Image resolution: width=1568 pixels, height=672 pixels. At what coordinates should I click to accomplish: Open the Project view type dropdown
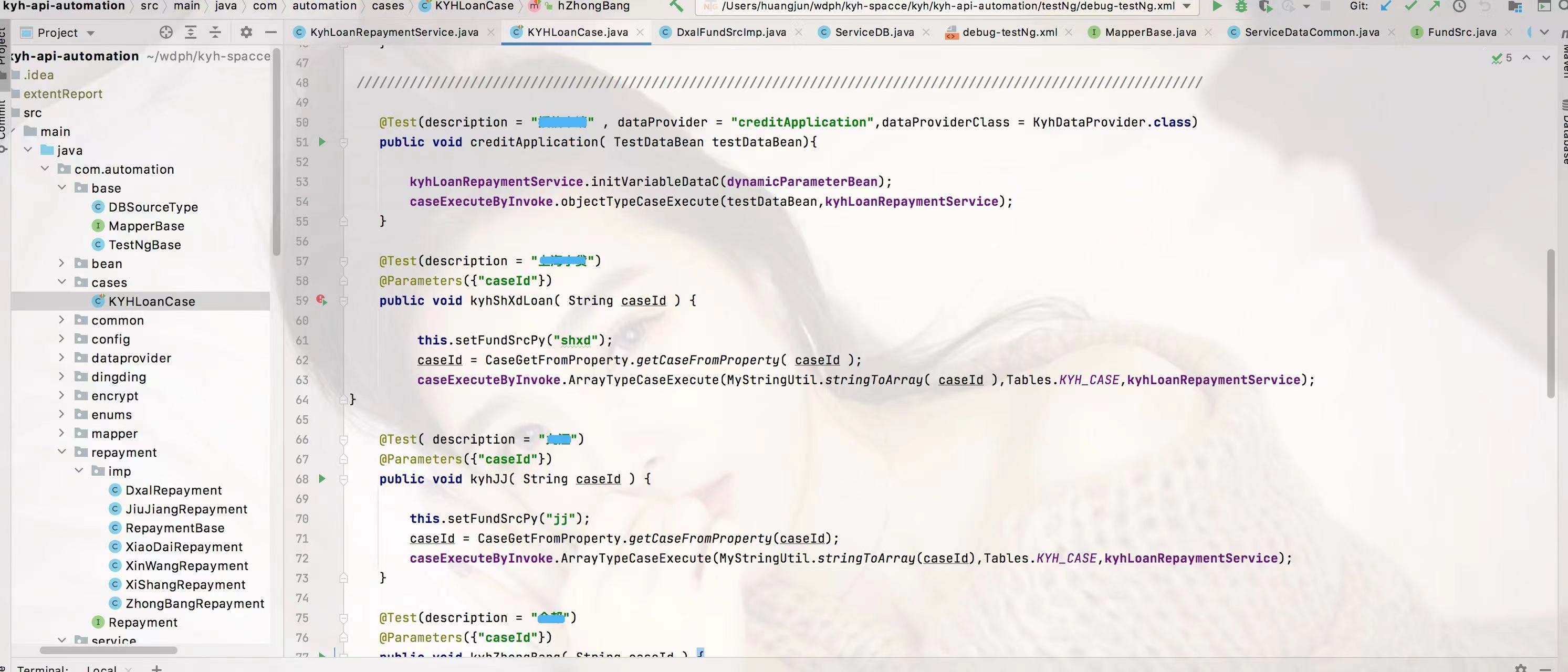click(91, 33)
